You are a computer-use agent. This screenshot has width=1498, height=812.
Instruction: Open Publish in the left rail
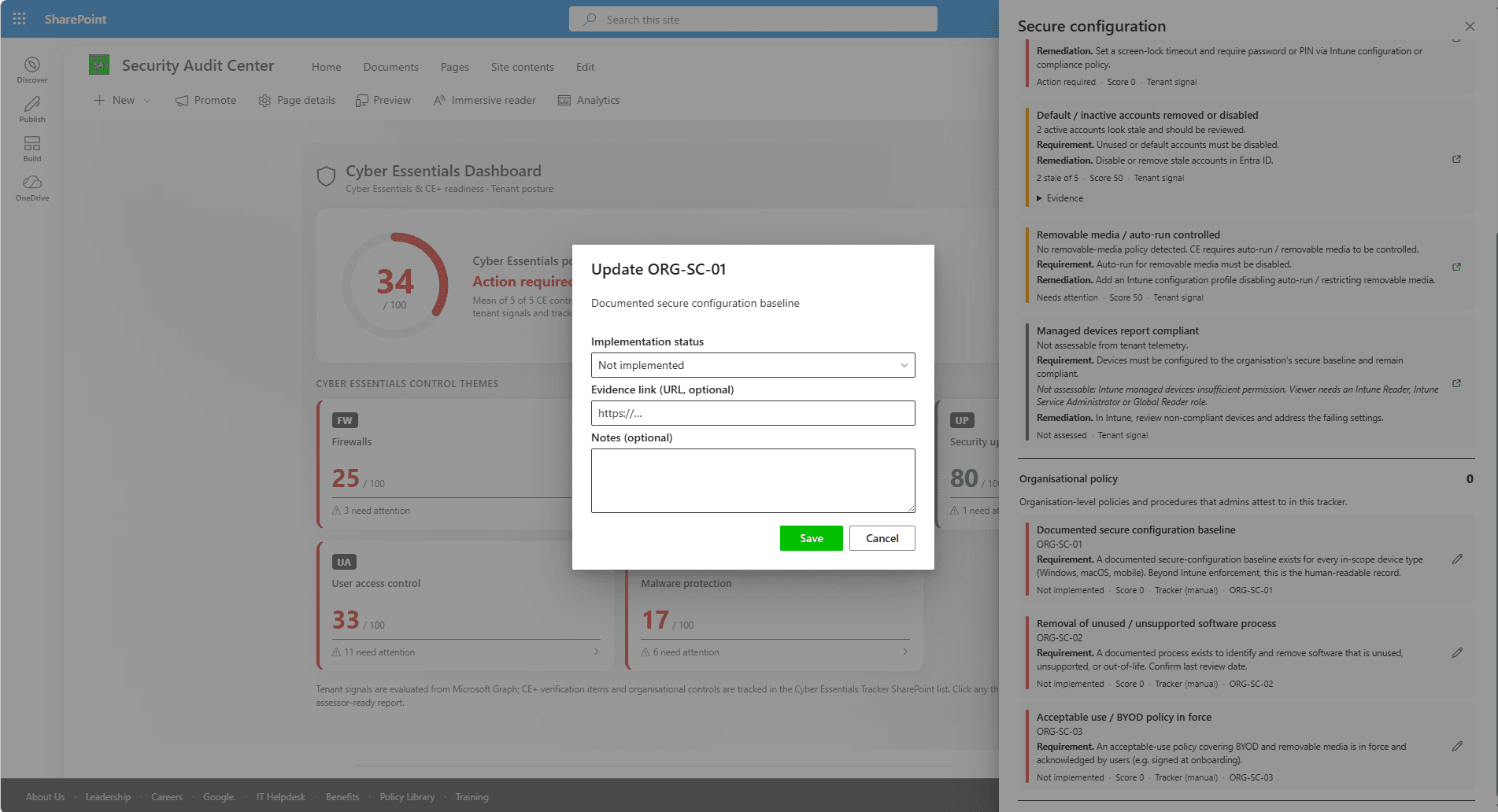pos(32,109)
